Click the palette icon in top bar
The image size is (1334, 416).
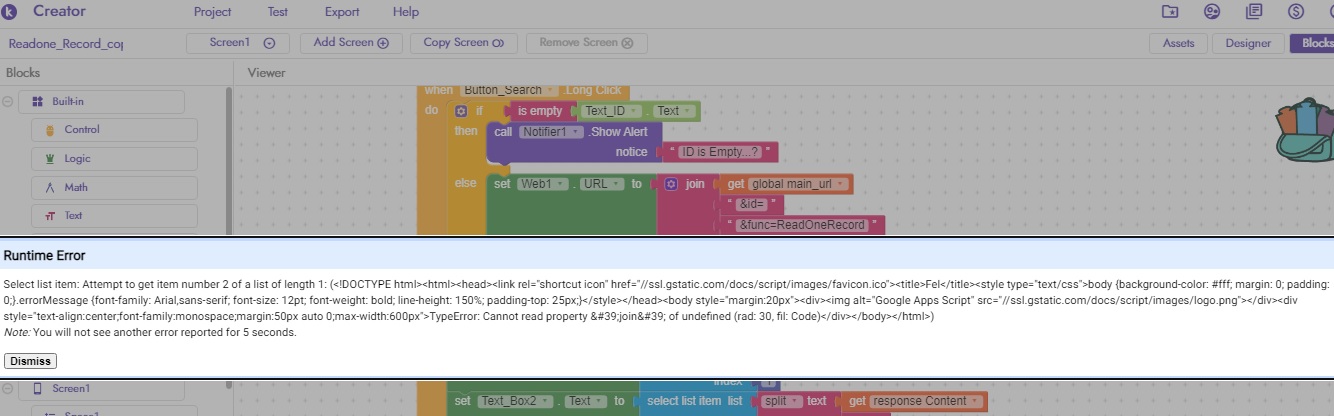click(x=1212, y=12)
